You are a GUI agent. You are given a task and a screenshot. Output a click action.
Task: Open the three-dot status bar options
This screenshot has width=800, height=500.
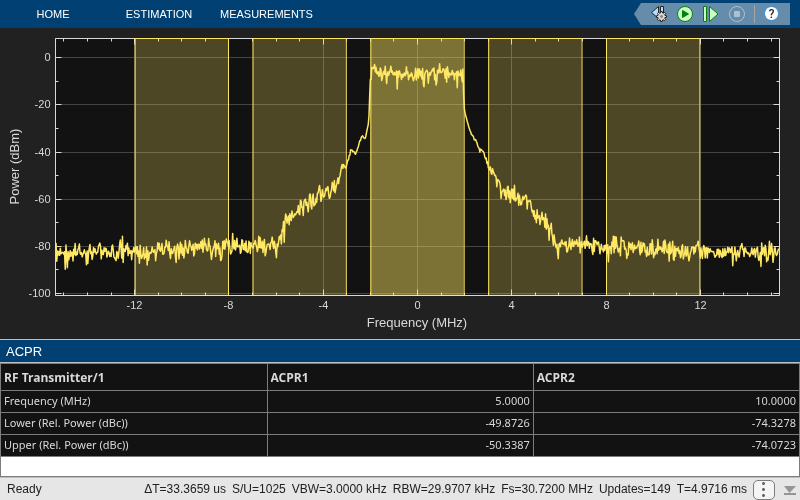pyautogui.click(x=763, y=489)
